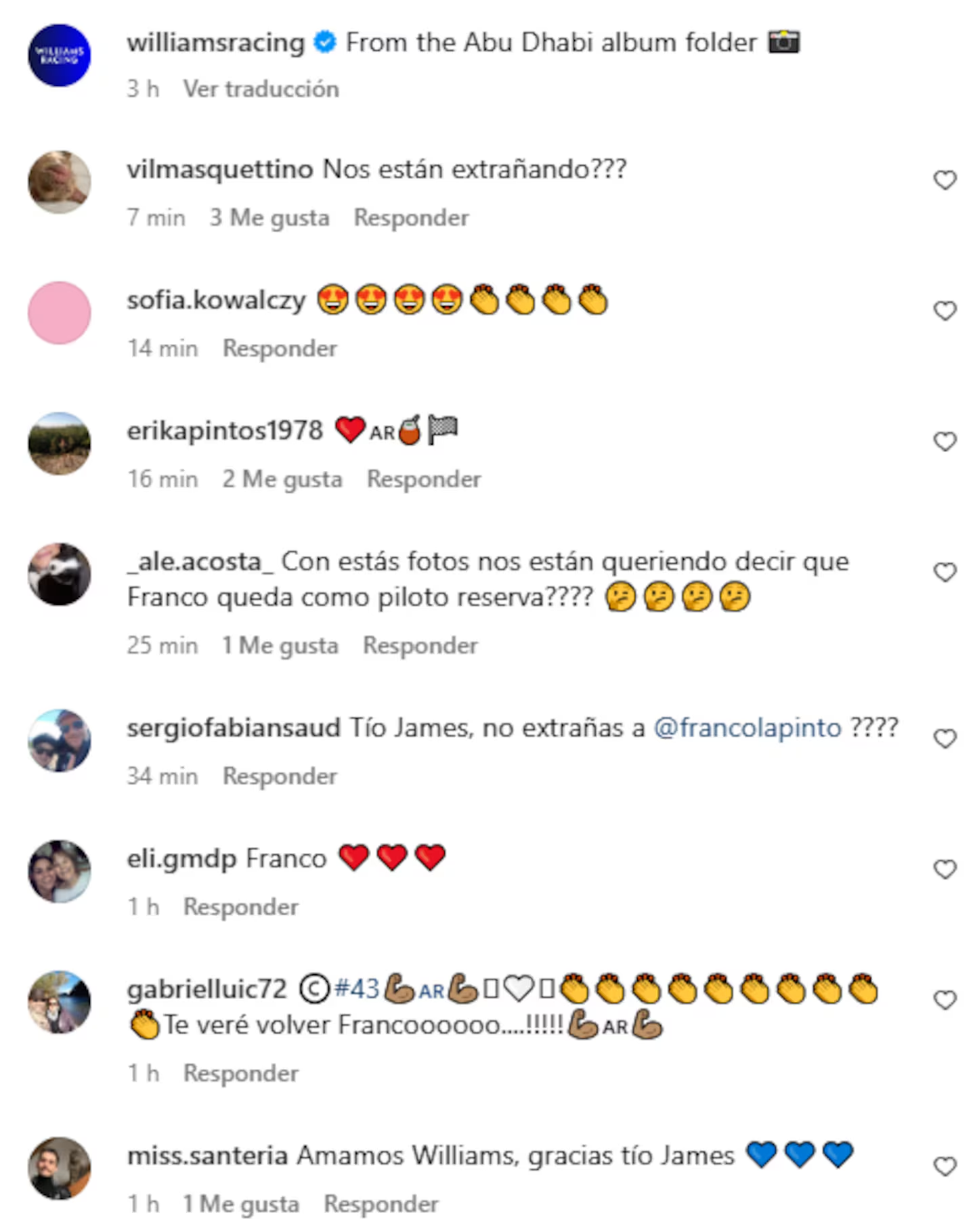This screenshot has height=1232, width=975.
Task: Tap the heart next to eli.gmdp's comment
Action: click(945, 869)
